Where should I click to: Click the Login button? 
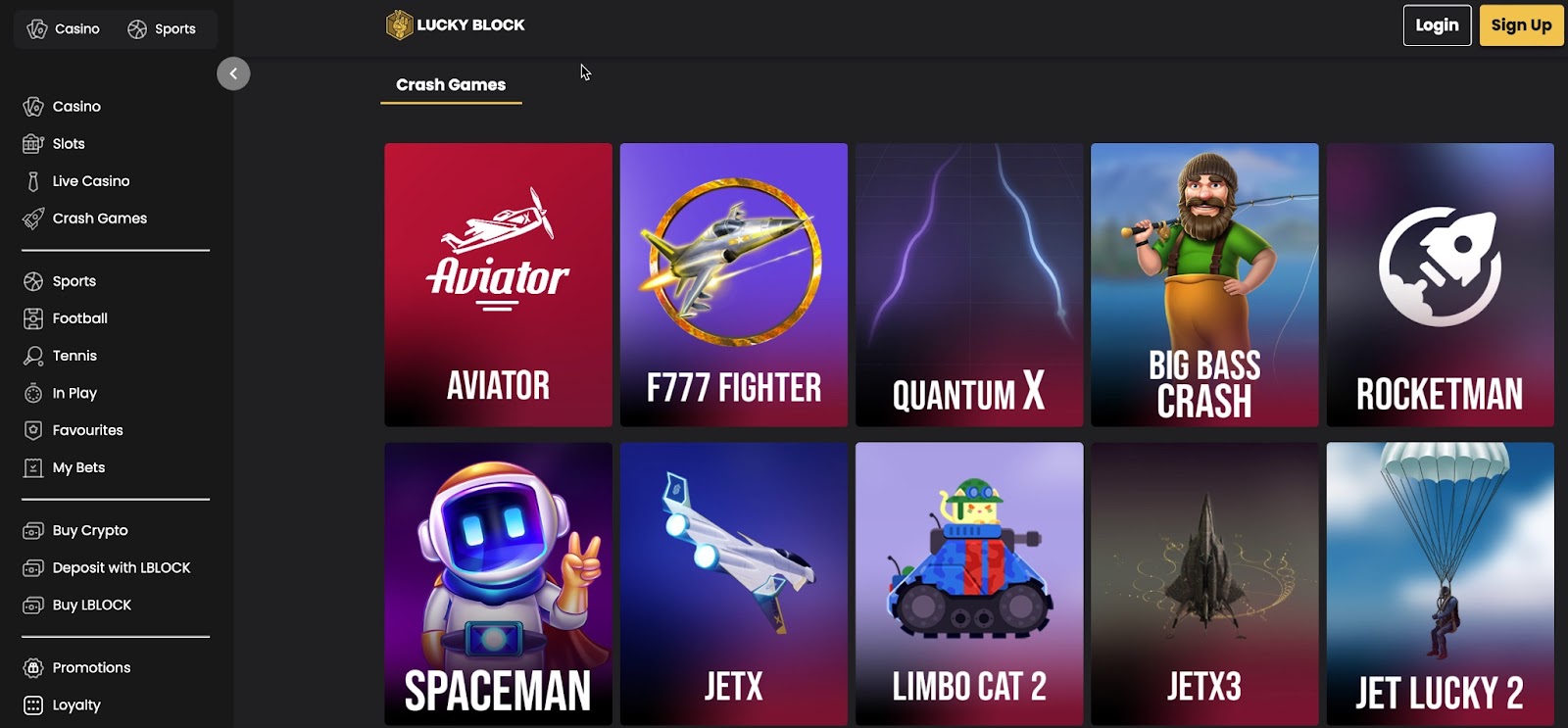[x=1437, y=25]
